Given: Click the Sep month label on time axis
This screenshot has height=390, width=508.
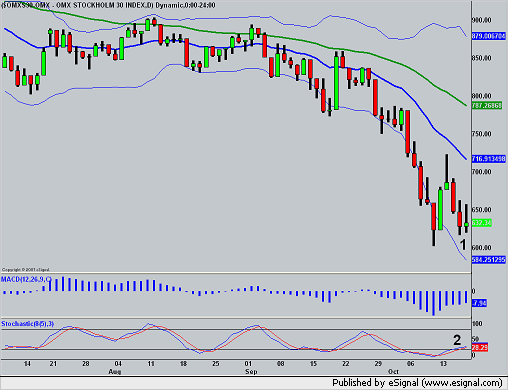Looking at the screenshot, I should click(251, 372).
